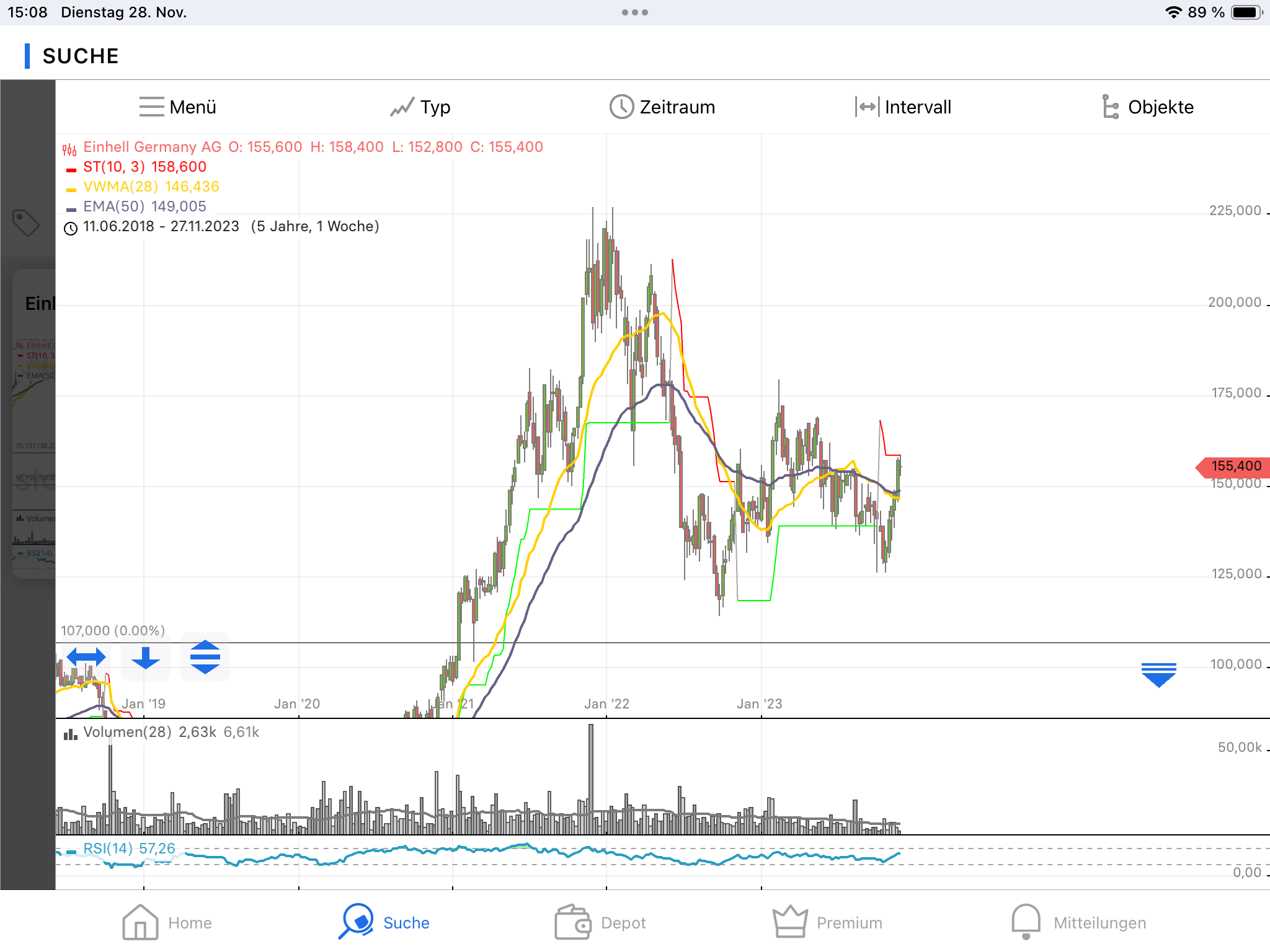Select the VWMA(28) indicator legend

click(x=151, y=187)
